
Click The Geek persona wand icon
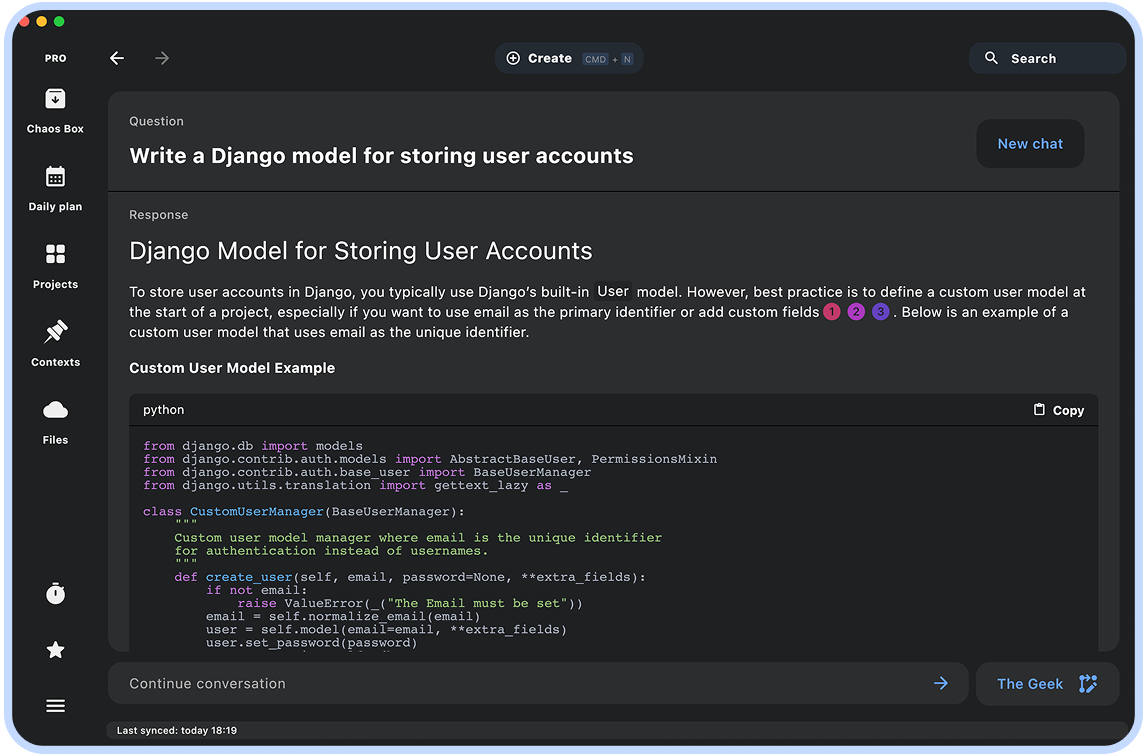click(1088, 684)
